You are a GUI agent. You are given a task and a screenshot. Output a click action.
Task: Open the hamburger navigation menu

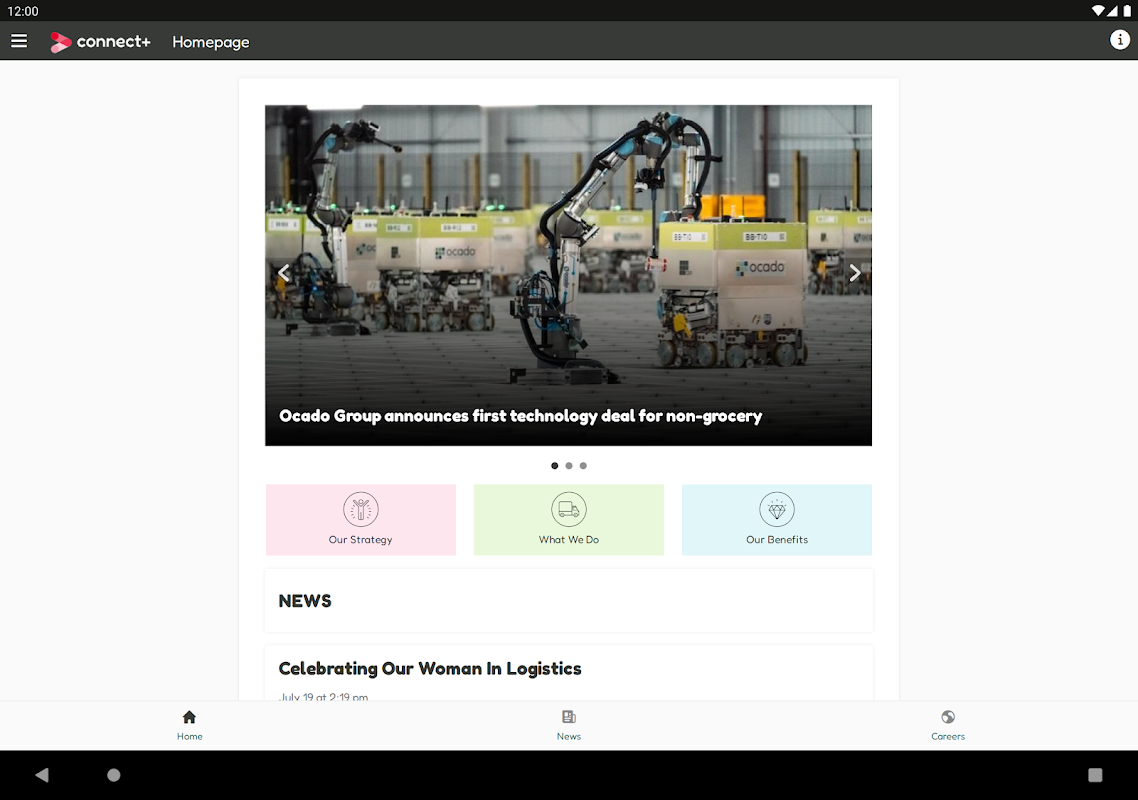pos(19,41)
